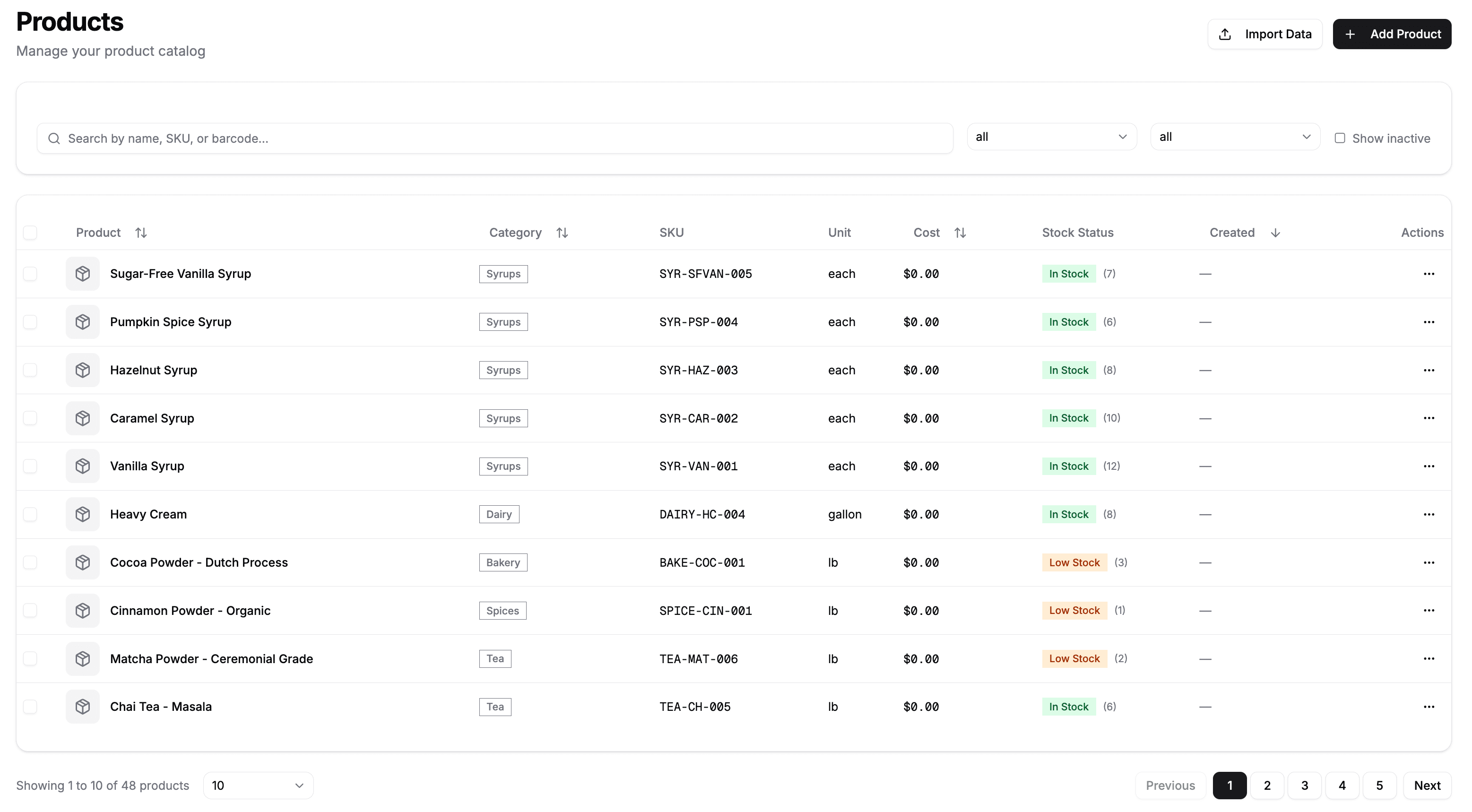Select all products via header checkbox

30,232
